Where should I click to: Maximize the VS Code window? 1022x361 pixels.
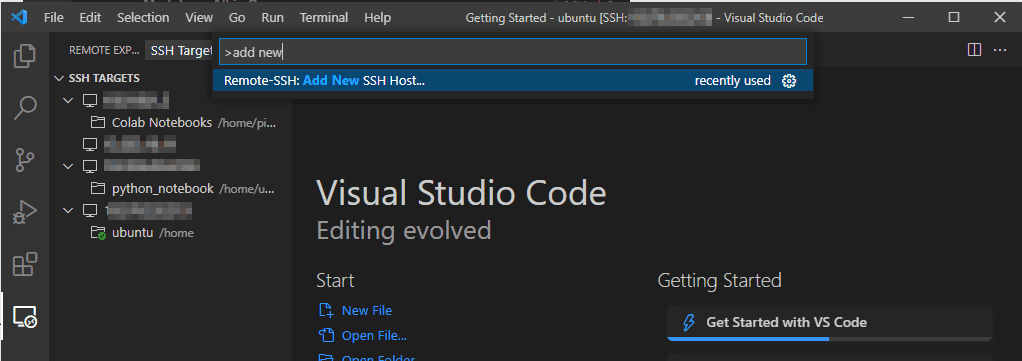(x=954, y=18)
